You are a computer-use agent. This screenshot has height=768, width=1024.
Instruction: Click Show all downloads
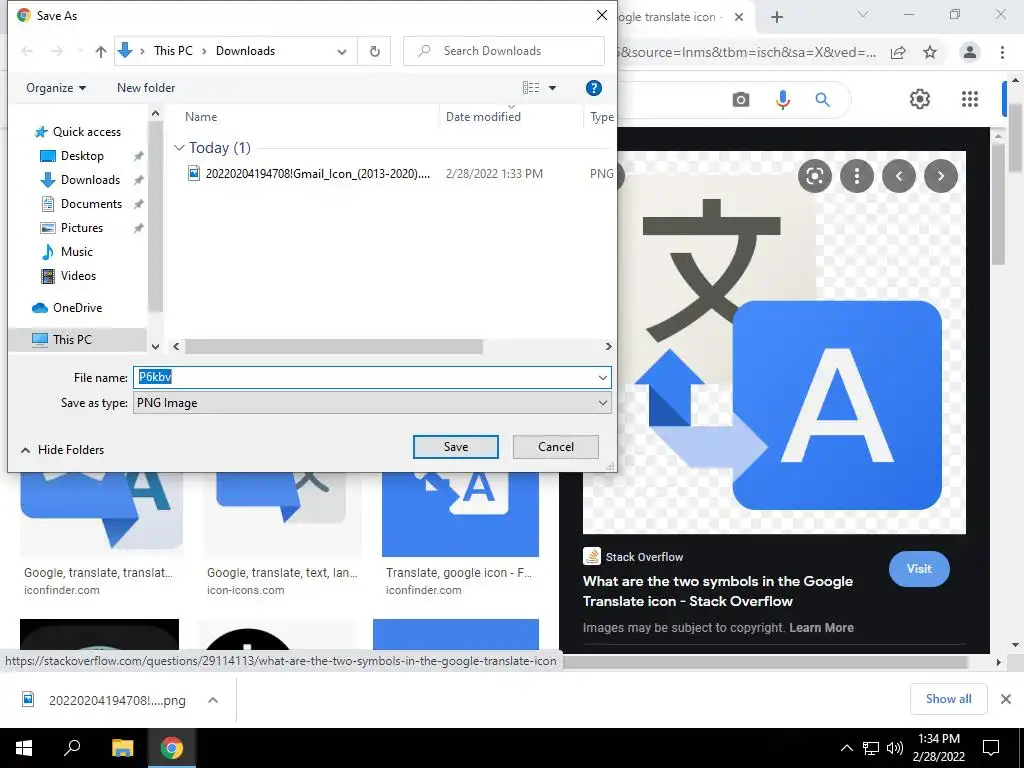(948, 699)
